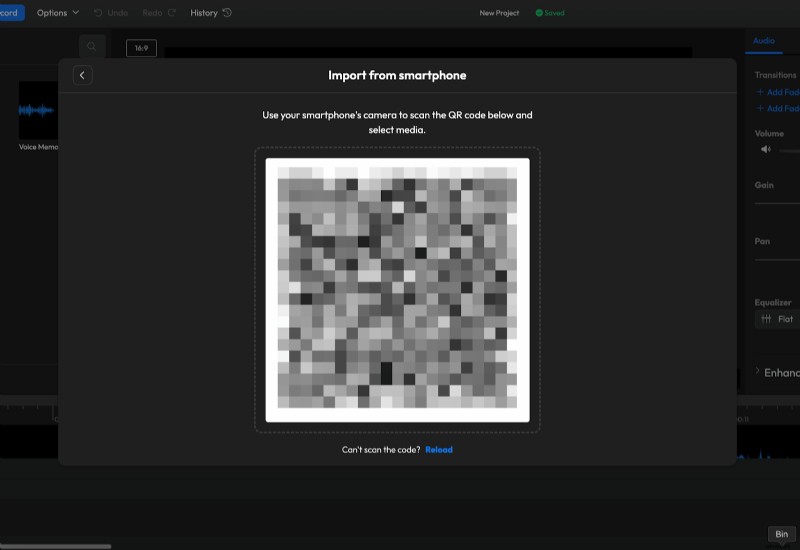
Task: Open the Options dropdown menu
Action: (57, 13)
